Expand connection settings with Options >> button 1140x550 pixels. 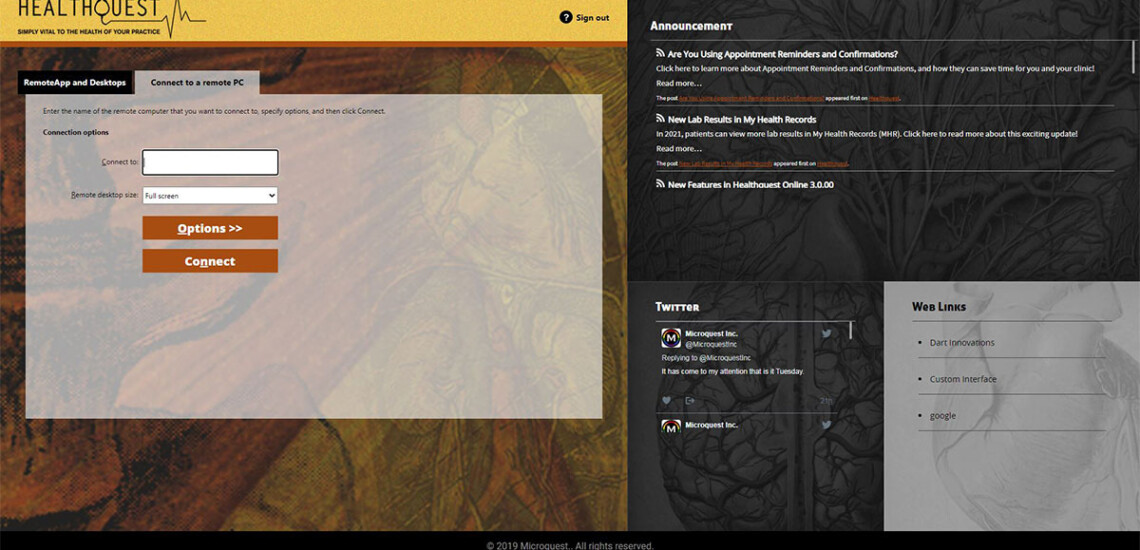210,228
